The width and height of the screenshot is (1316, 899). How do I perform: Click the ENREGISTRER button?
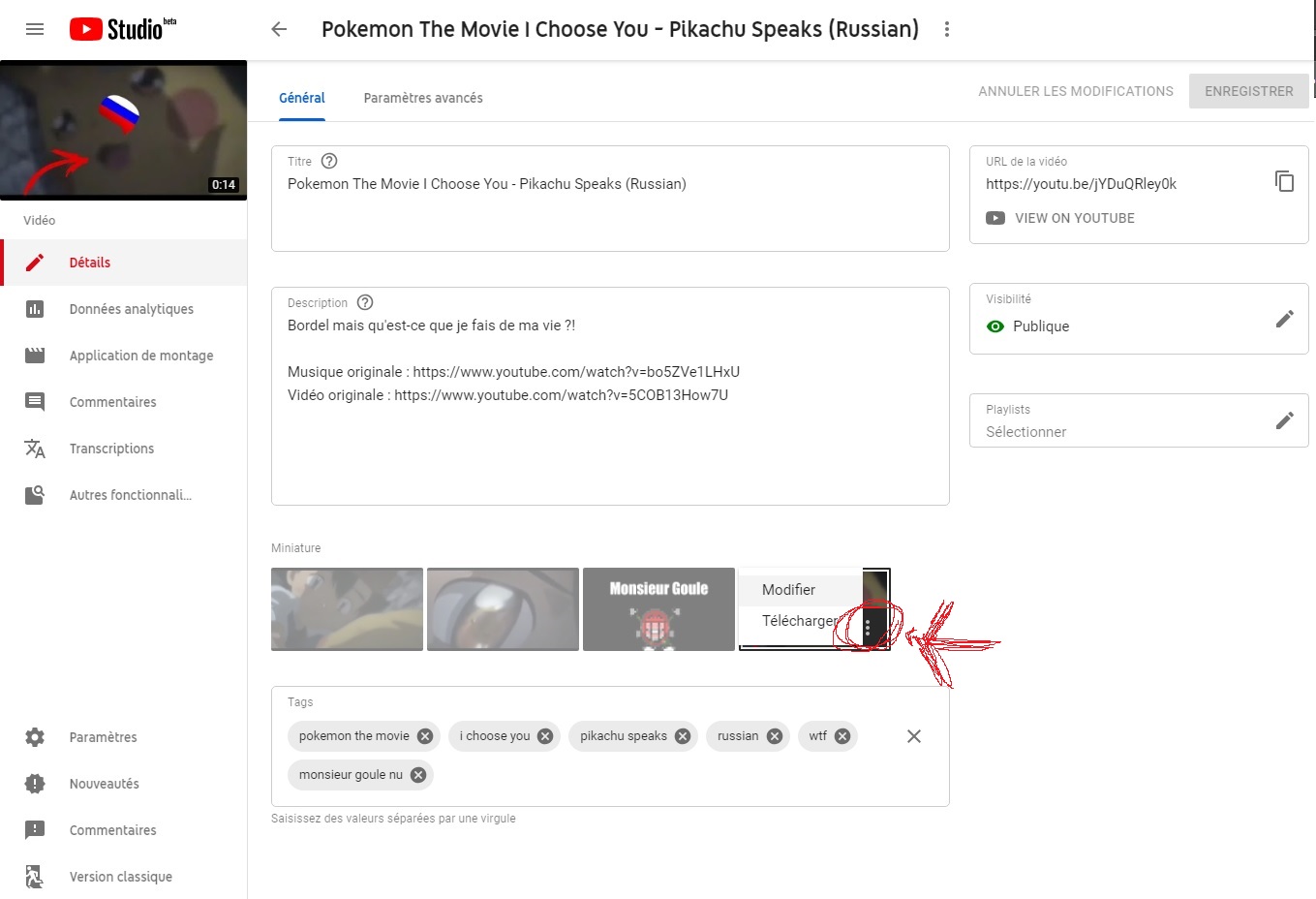coord(1248,91)
